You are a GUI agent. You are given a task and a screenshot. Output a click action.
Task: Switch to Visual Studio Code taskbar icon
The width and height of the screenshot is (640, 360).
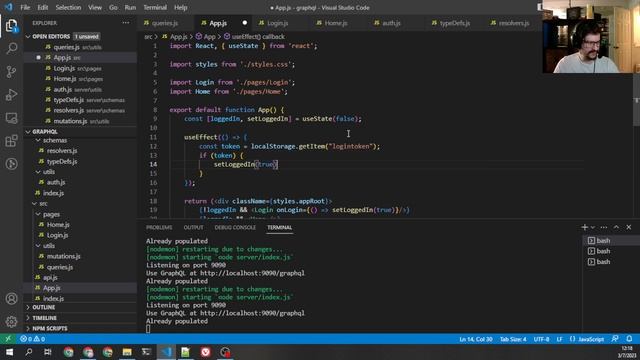pos(166,352)
